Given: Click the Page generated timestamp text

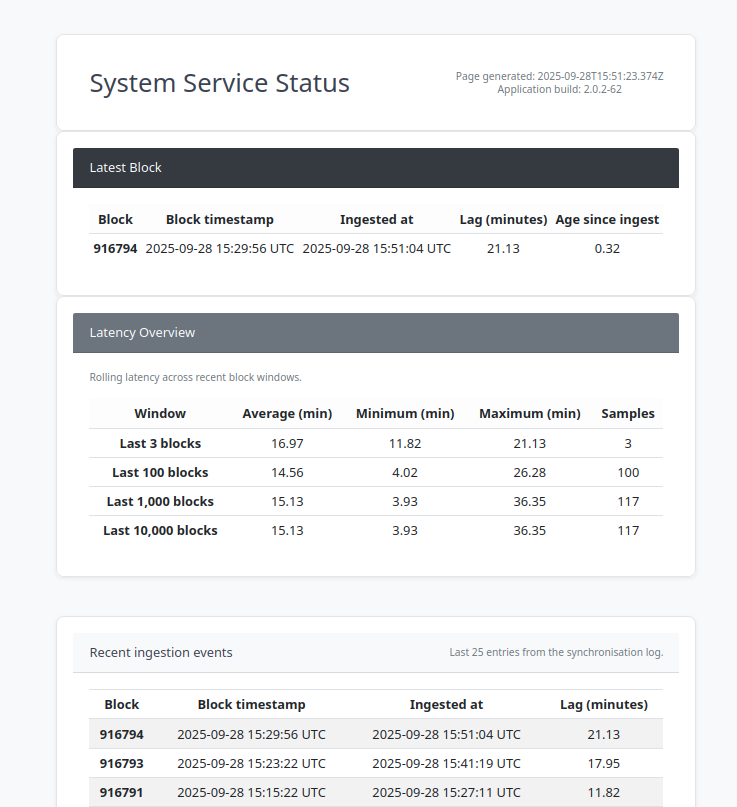Looking at the screenshot, I should coord(559,76).
